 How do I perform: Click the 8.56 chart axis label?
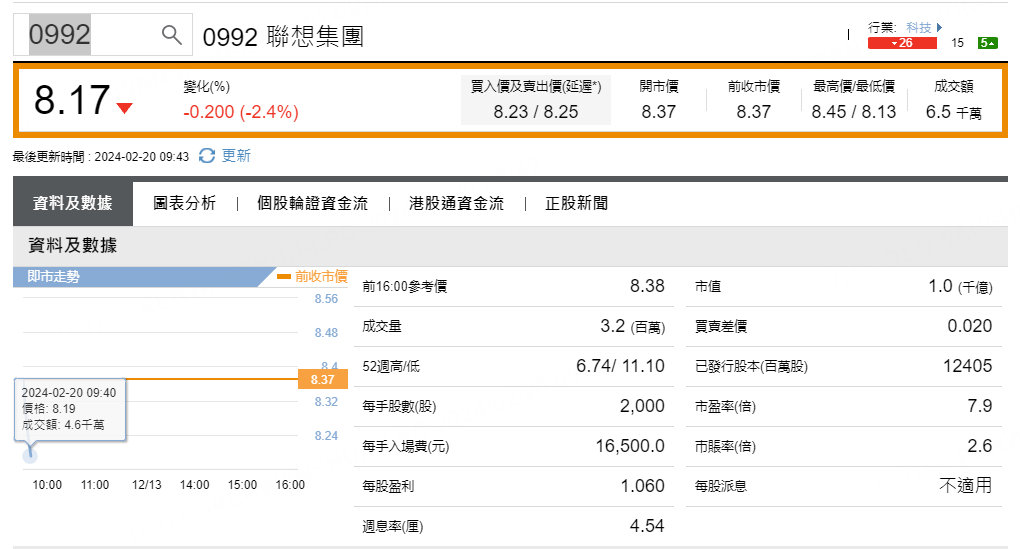[326, 299]
